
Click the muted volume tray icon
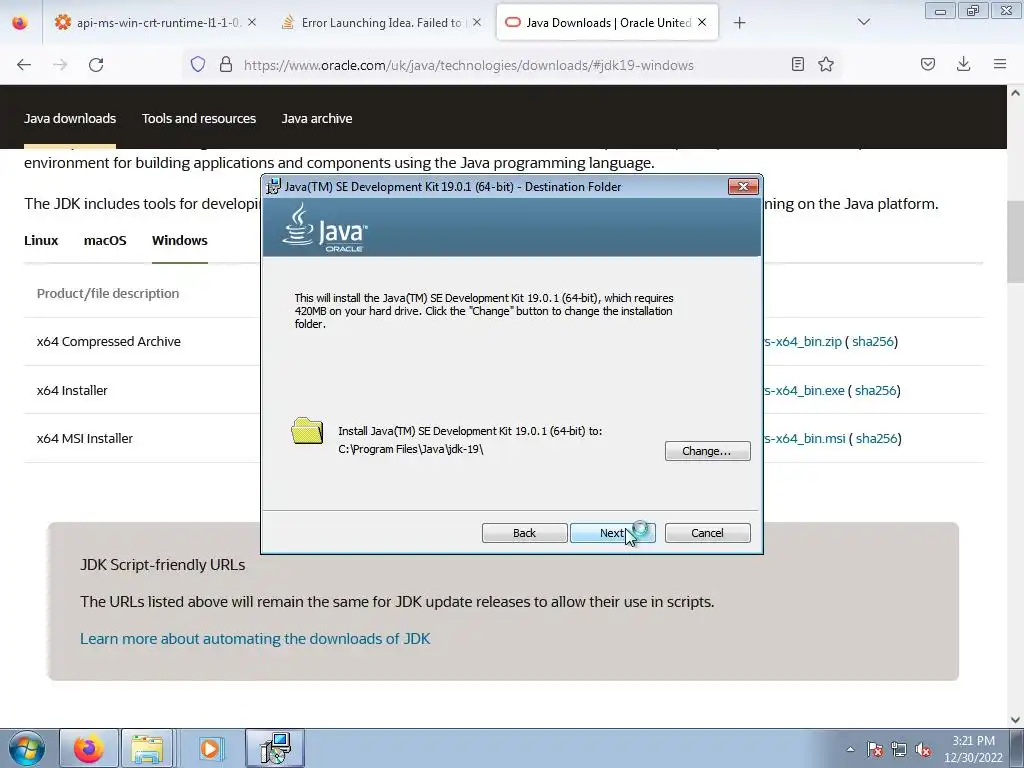[923, 749]
